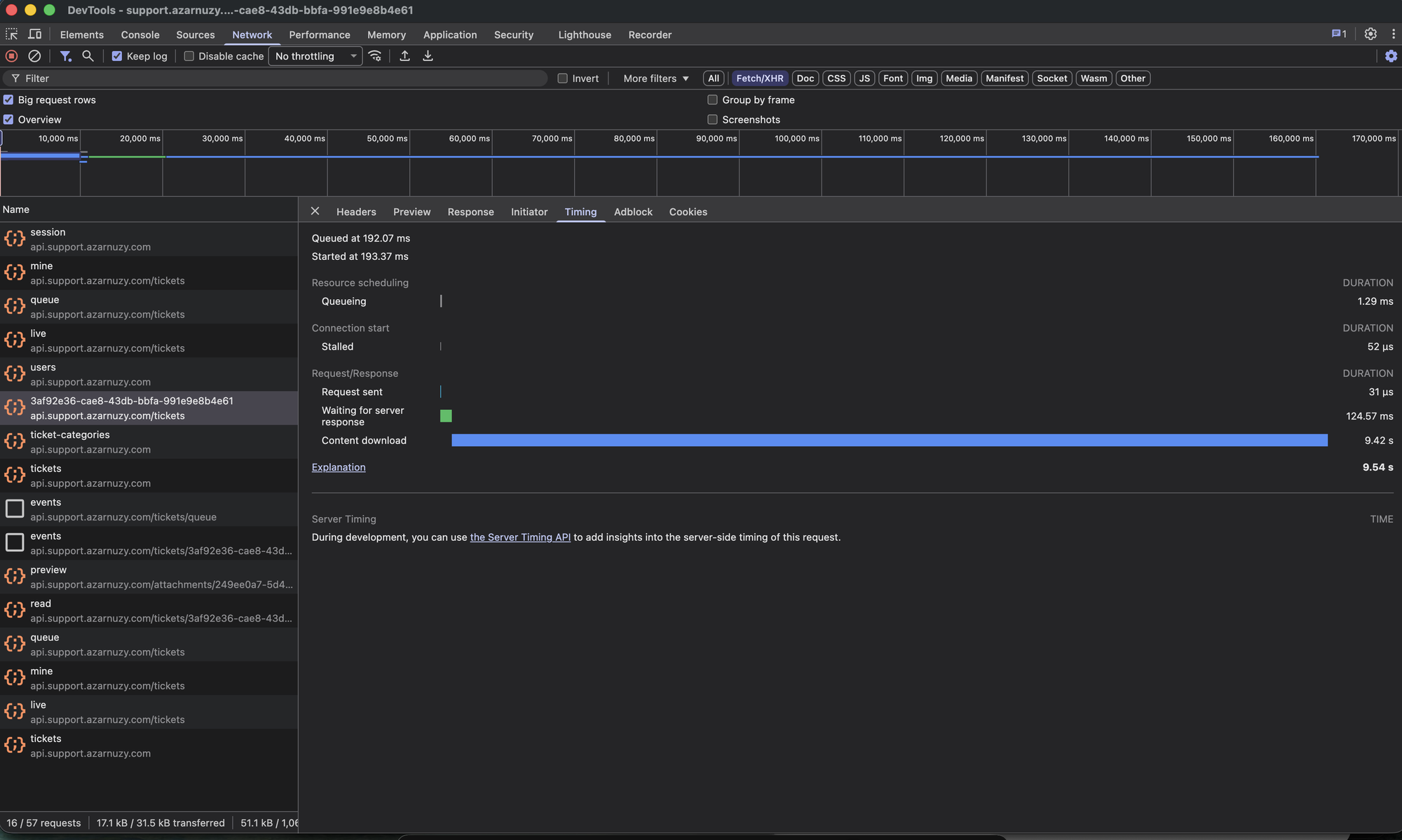Check the Invert filter checkbox
The height and width of the screenshot is (840, 1402).
point(562,78)
